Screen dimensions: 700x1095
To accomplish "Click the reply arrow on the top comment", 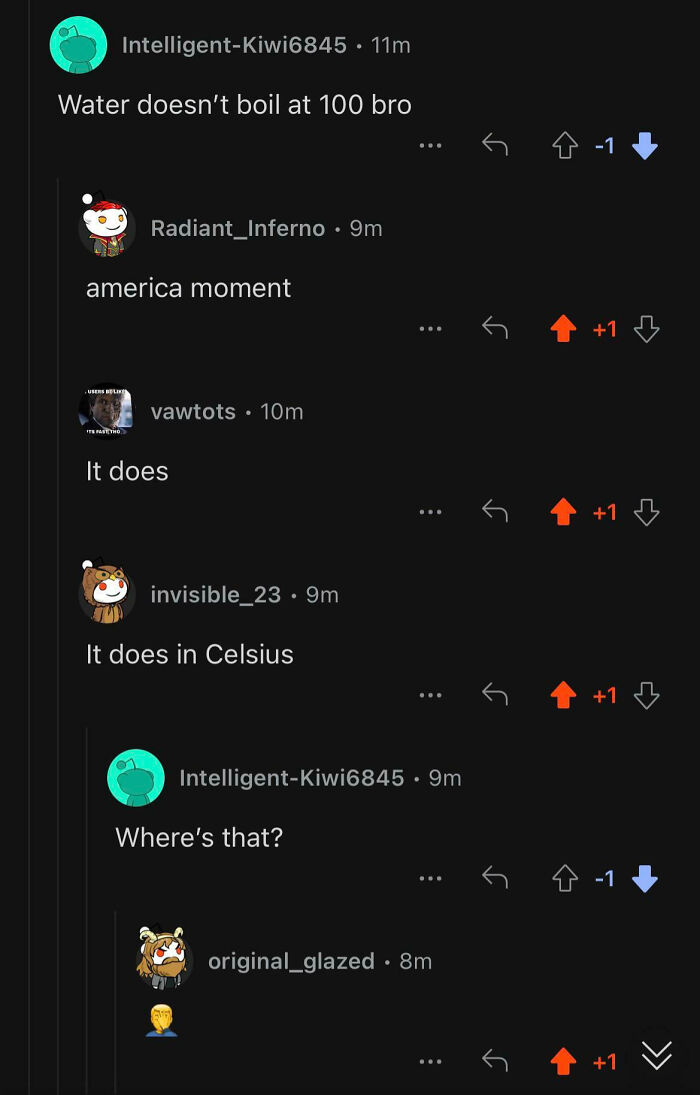I will [x=496, y=145].
